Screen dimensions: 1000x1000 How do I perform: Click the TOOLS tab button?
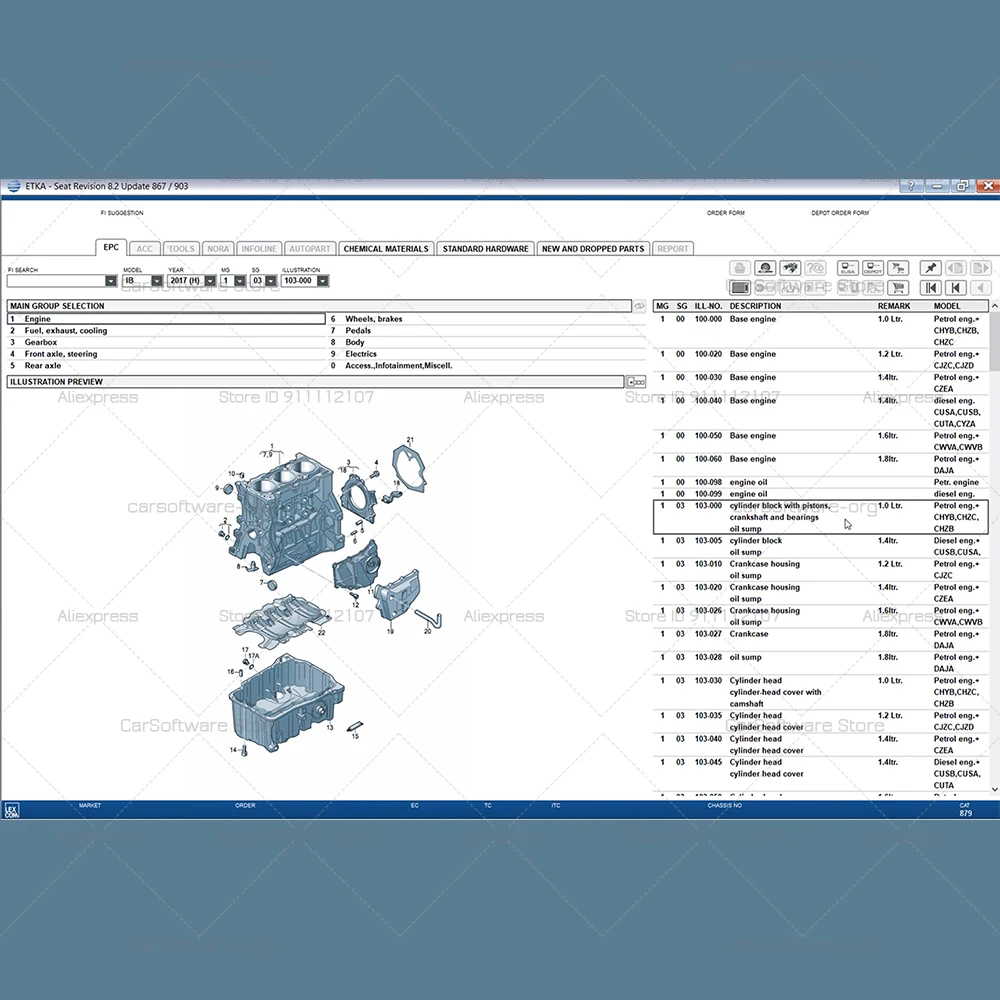coord(181,249)
